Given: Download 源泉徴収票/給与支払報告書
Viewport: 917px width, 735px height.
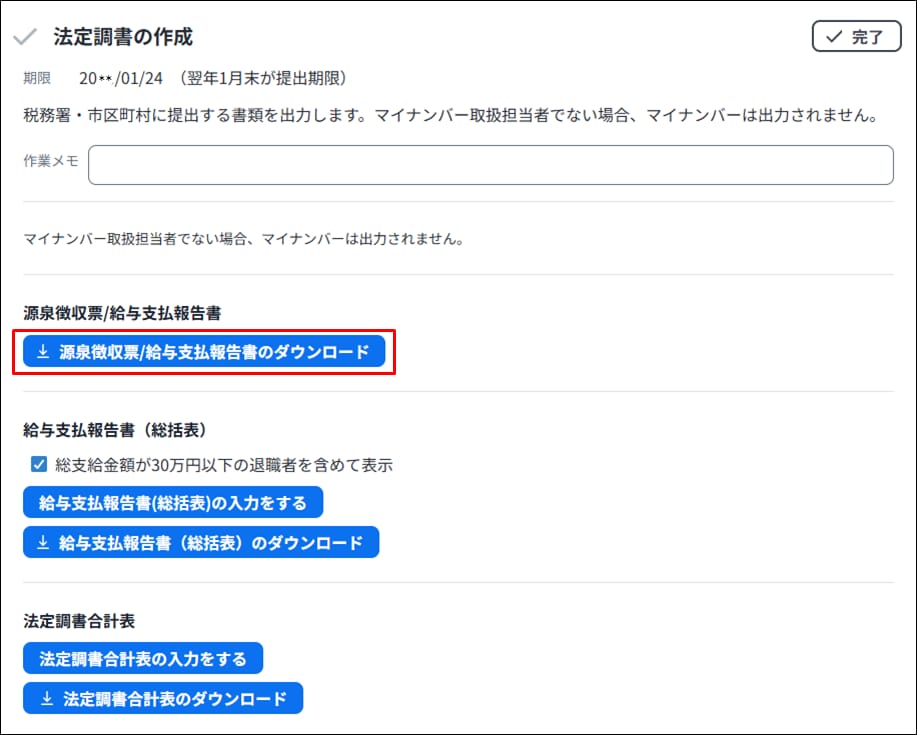Looking at the screenshot, I should (204, 352).
